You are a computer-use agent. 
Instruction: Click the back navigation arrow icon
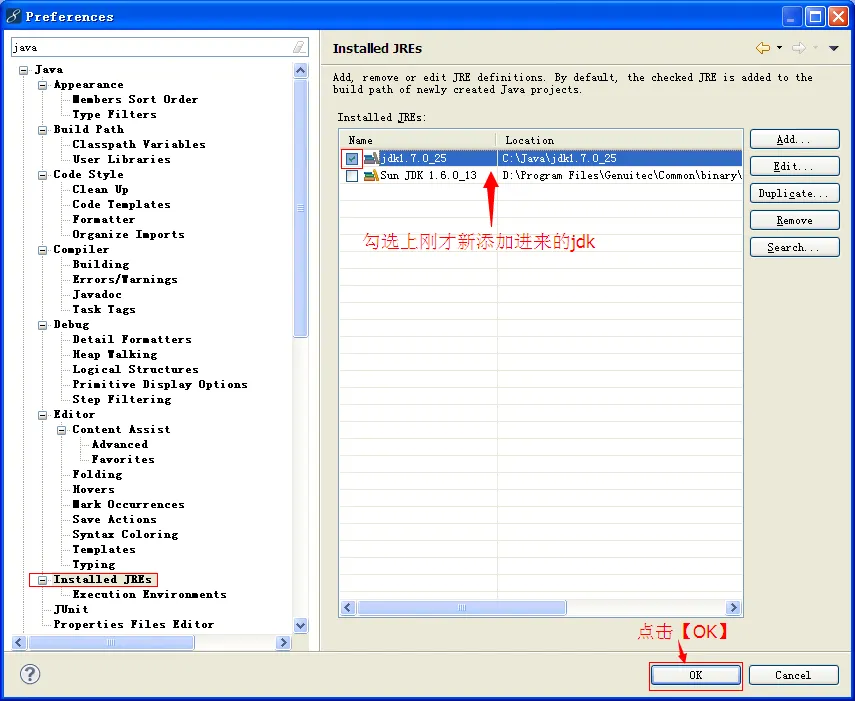[763, 48]
